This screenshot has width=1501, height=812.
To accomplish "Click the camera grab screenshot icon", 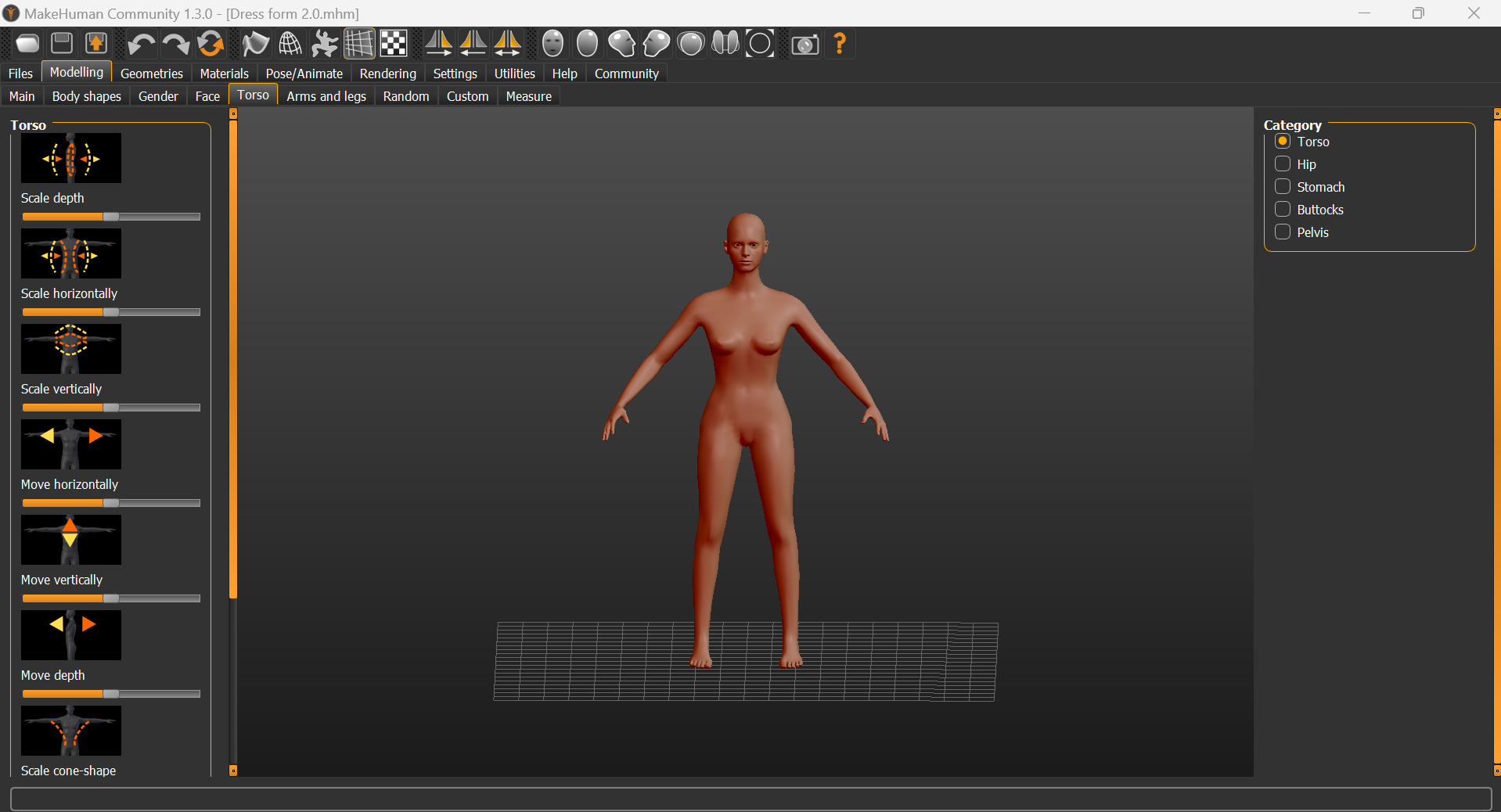I will coord(804,44).
